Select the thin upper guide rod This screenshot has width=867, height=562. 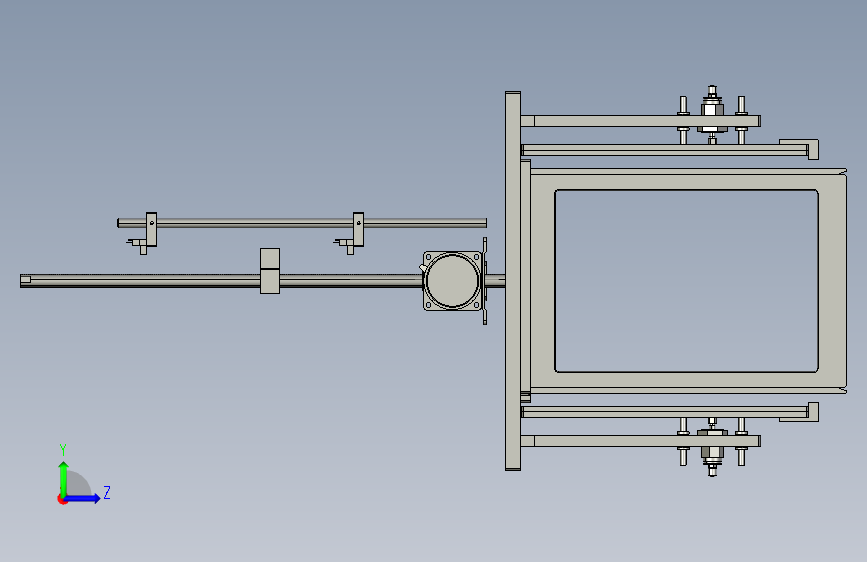302,223
